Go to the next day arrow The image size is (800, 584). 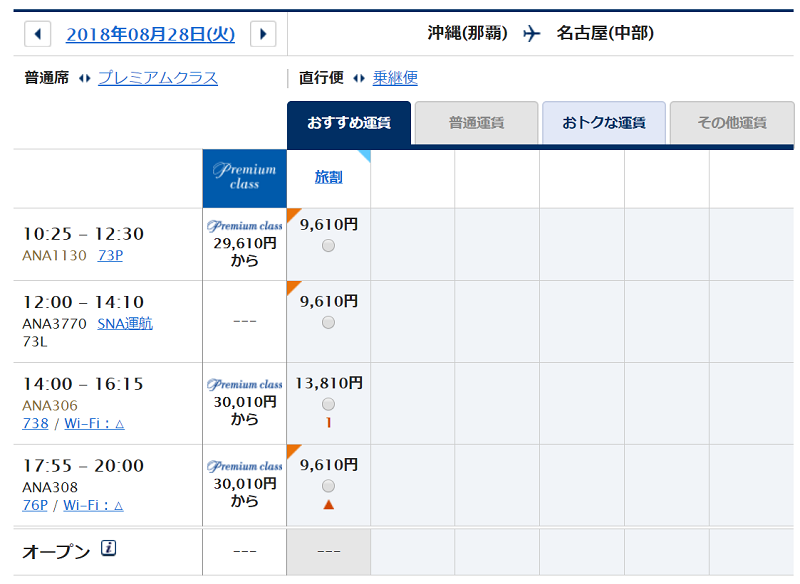[263, 34]
